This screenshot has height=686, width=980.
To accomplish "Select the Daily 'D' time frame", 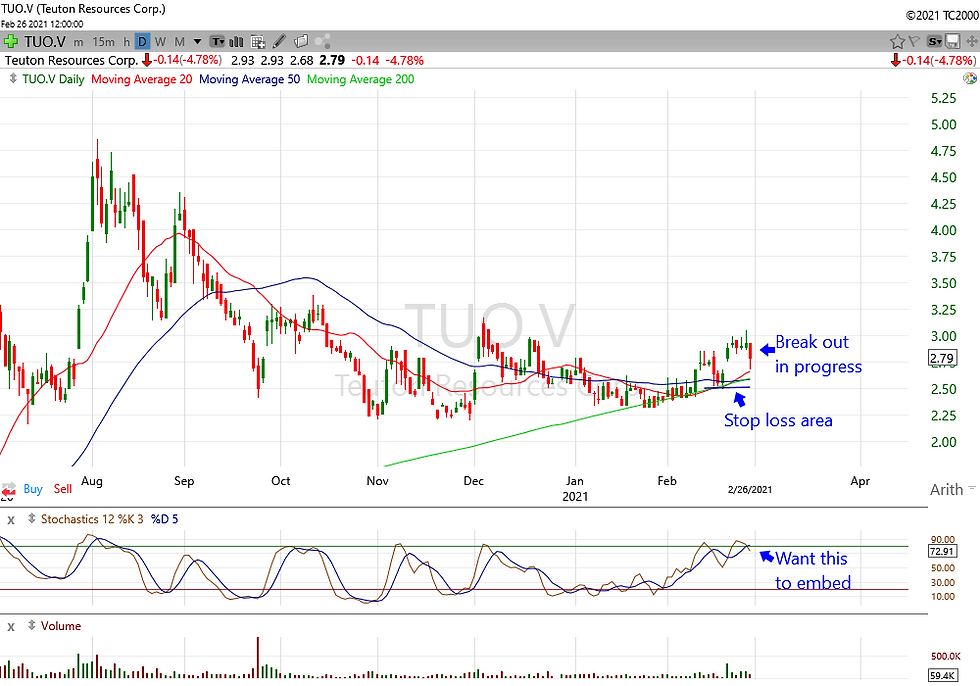I will click(142, 42).
